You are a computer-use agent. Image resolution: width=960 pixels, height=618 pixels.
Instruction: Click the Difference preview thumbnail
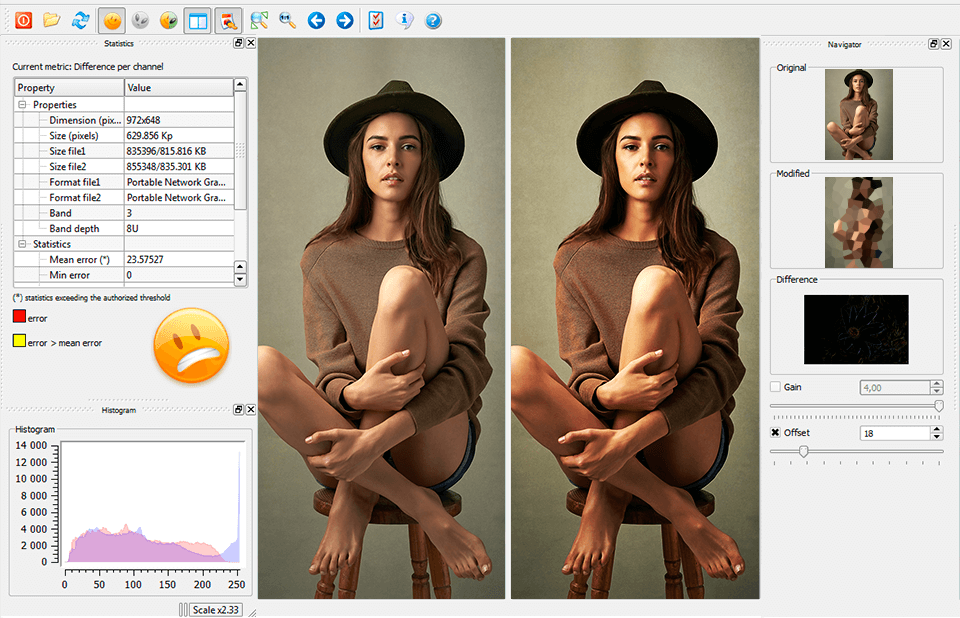(856, 329)
